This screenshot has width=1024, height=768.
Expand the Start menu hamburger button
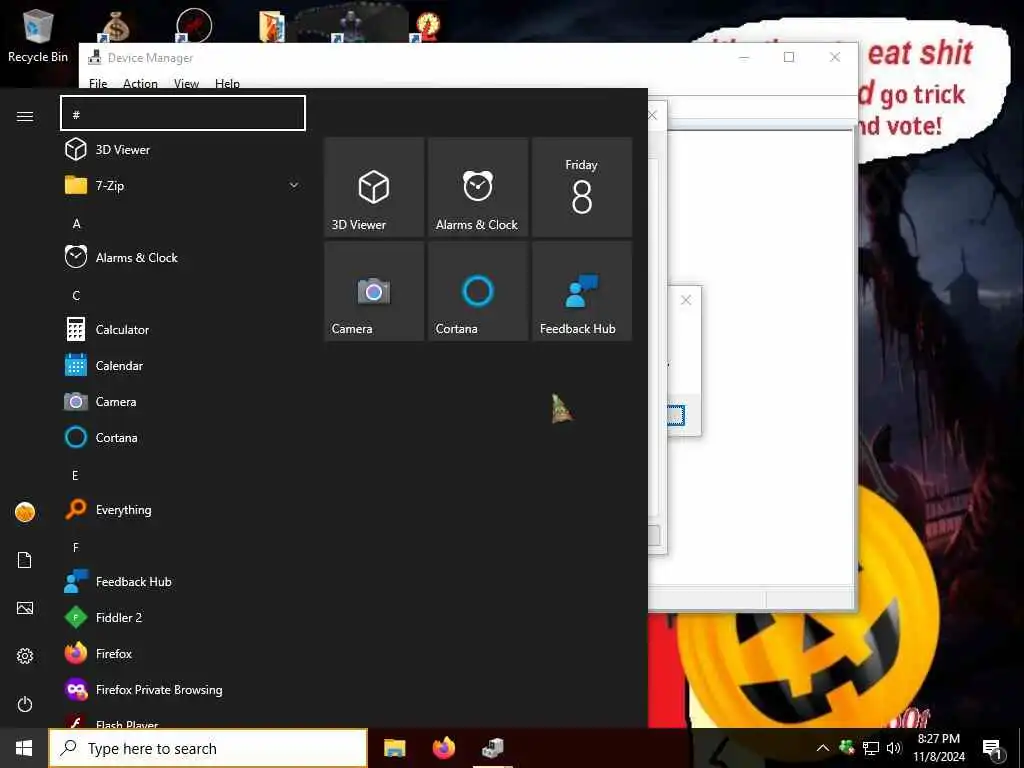click(x=25, y=116)
